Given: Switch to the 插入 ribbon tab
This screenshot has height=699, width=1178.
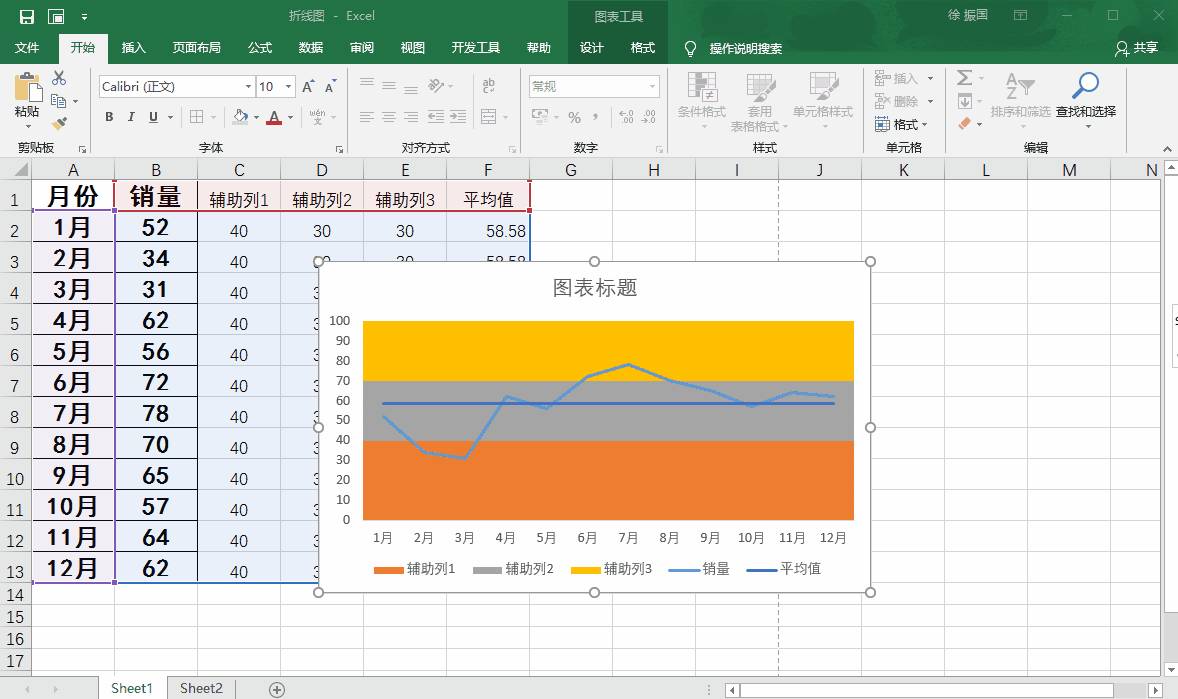Looking at the screenshot, I should pyautogui.click(x=134, y=48).
